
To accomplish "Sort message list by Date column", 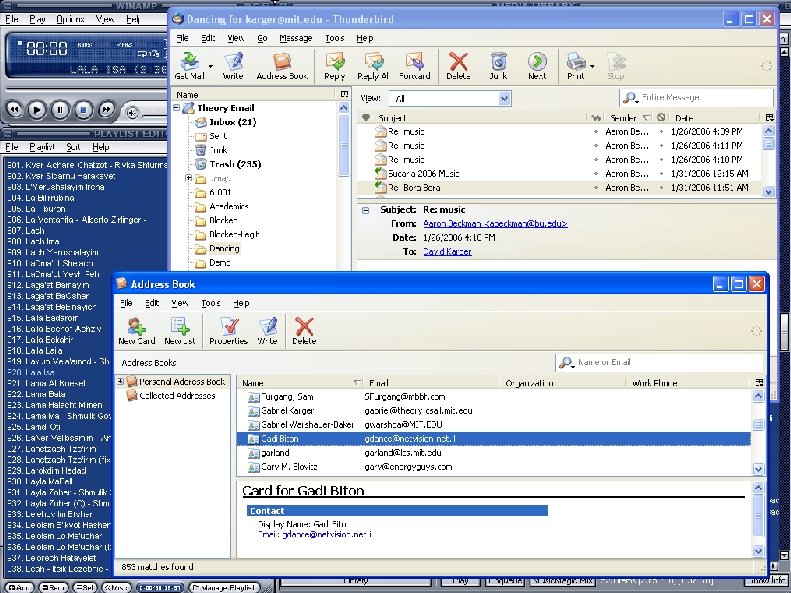I will (716, 117).
